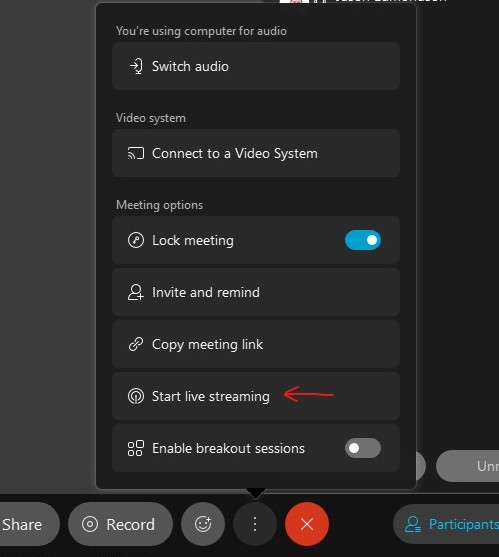Click the partially visible Unmute button
Screen dimensions: 499x557
pyautogui.click(x=468, y=466)
